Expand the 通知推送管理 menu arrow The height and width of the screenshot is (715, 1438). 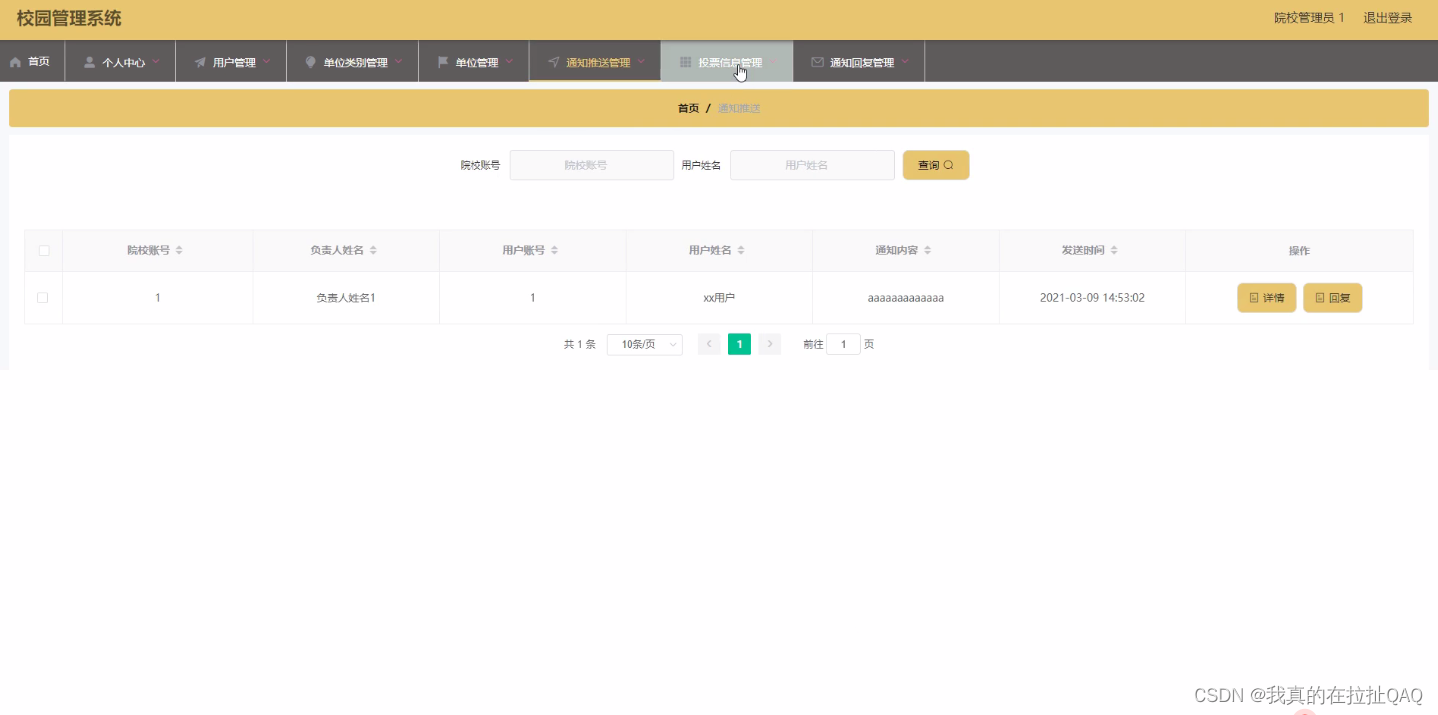(x=641, y=61)
